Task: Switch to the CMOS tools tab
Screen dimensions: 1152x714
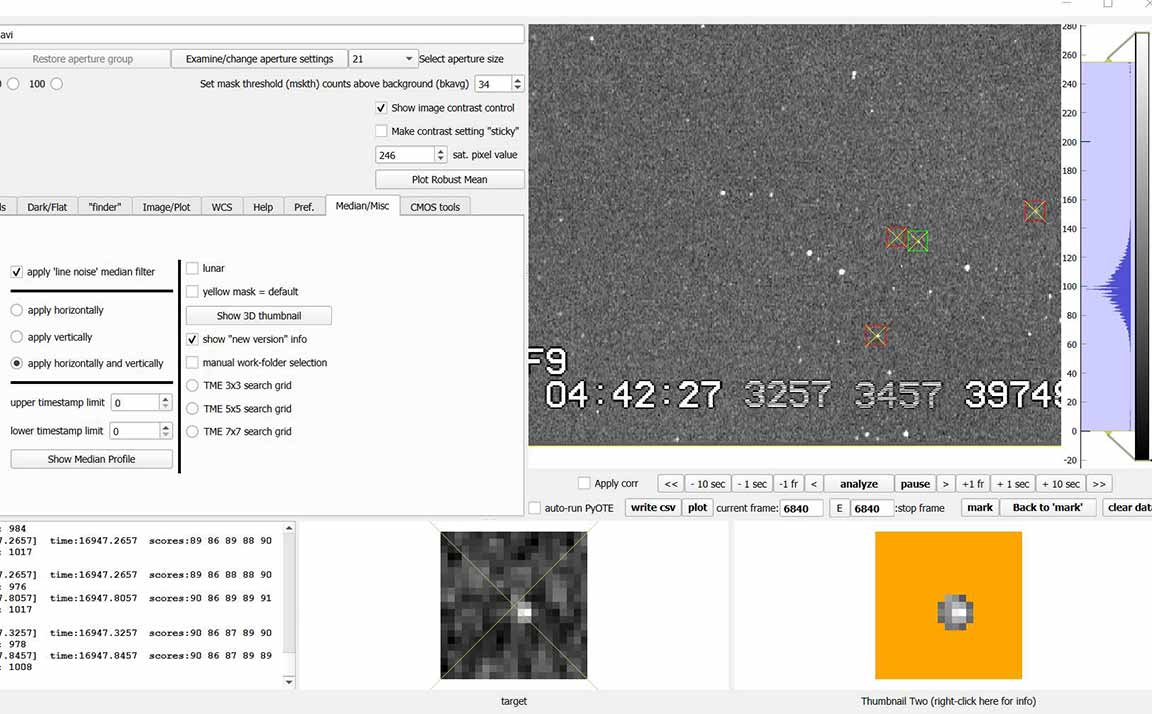Action: click(435, 207)
